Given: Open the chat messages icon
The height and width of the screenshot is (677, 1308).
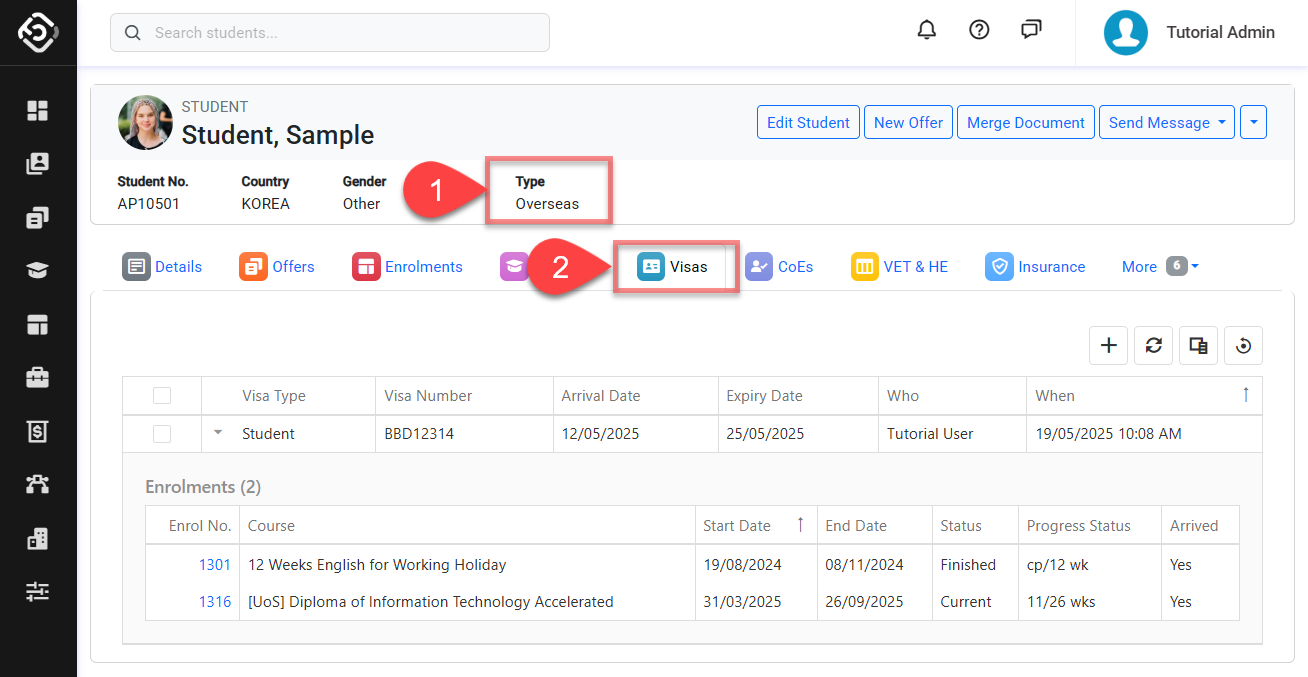Looking at the screenshot, I should pos(1031,30).
